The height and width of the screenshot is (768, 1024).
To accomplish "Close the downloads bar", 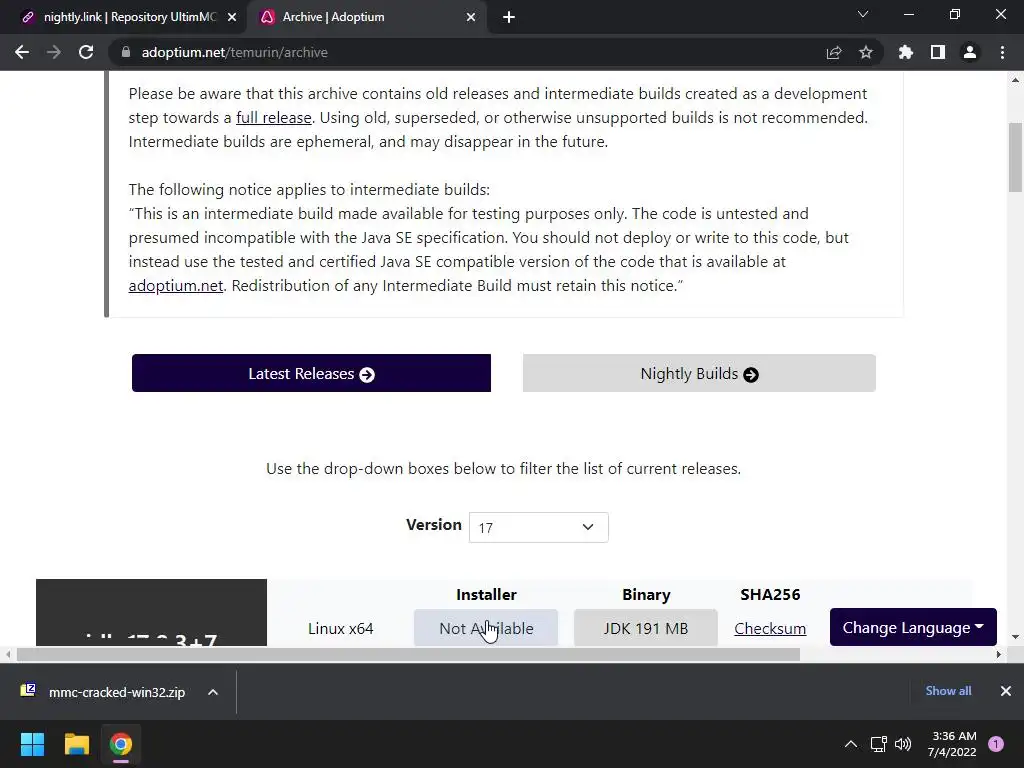I will point(1006,691).
